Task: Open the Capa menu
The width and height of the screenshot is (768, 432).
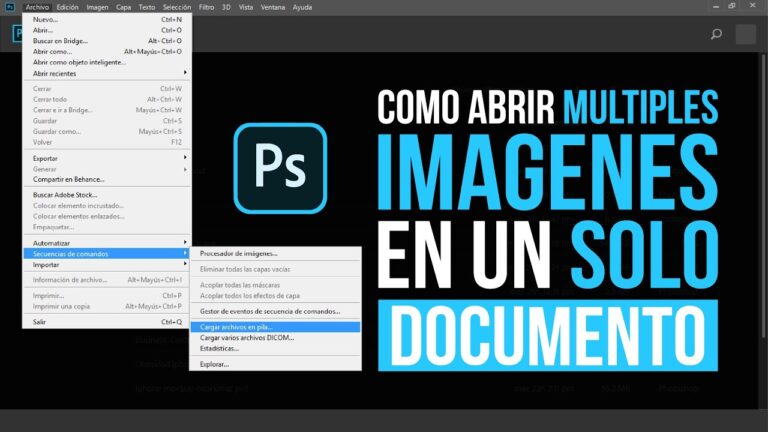Action: click(x=123, y=7)
